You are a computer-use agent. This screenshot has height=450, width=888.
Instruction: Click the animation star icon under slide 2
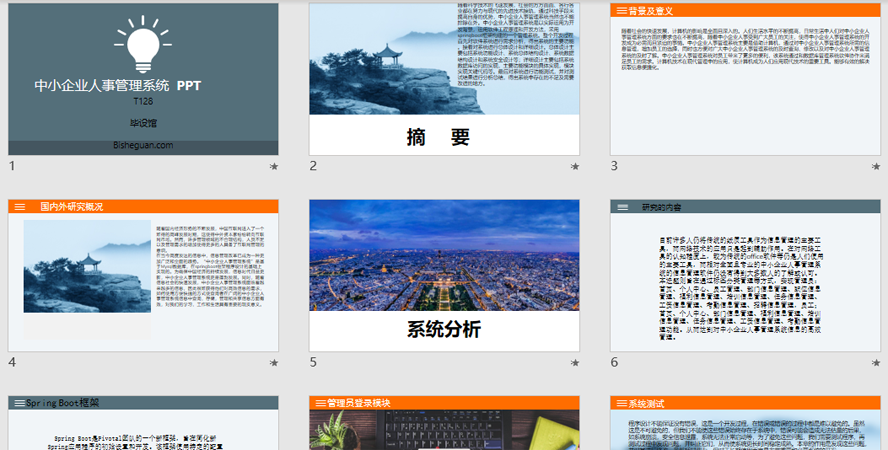(575, 167)
